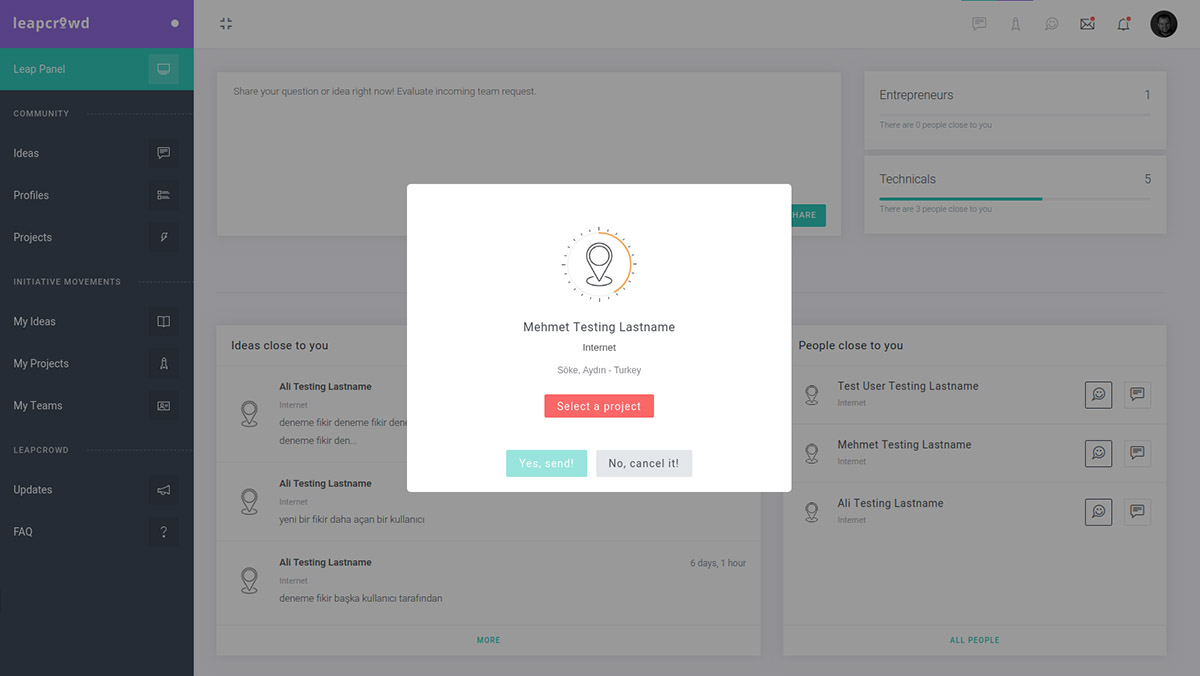The width and height of the screenshot is (1200, 676).
Task: Click message icon for Test User Testing Lastname
Action: tap(1137, 395)
